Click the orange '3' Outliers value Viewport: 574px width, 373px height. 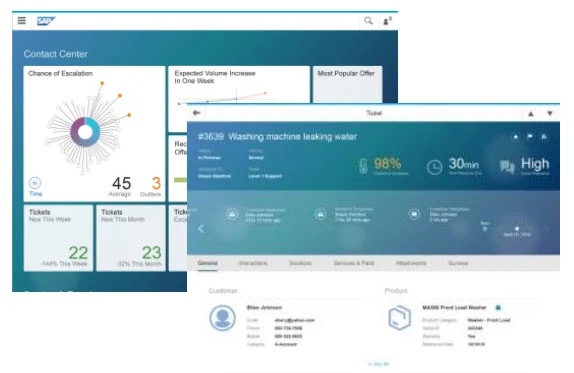pyautogui.click(x=156, y=183)
